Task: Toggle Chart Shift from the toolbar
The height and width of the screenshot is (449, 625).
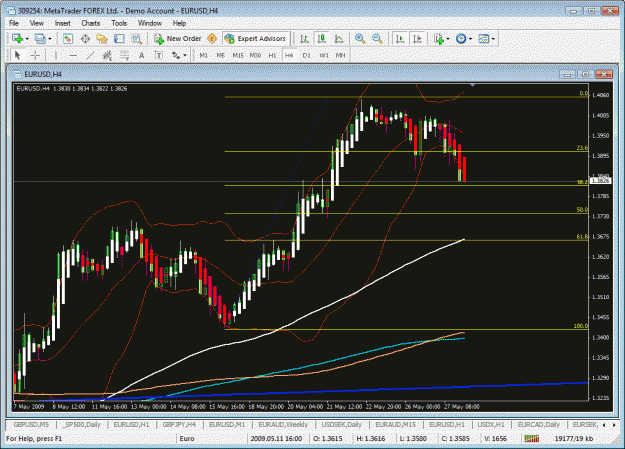Action: [417, 39]
